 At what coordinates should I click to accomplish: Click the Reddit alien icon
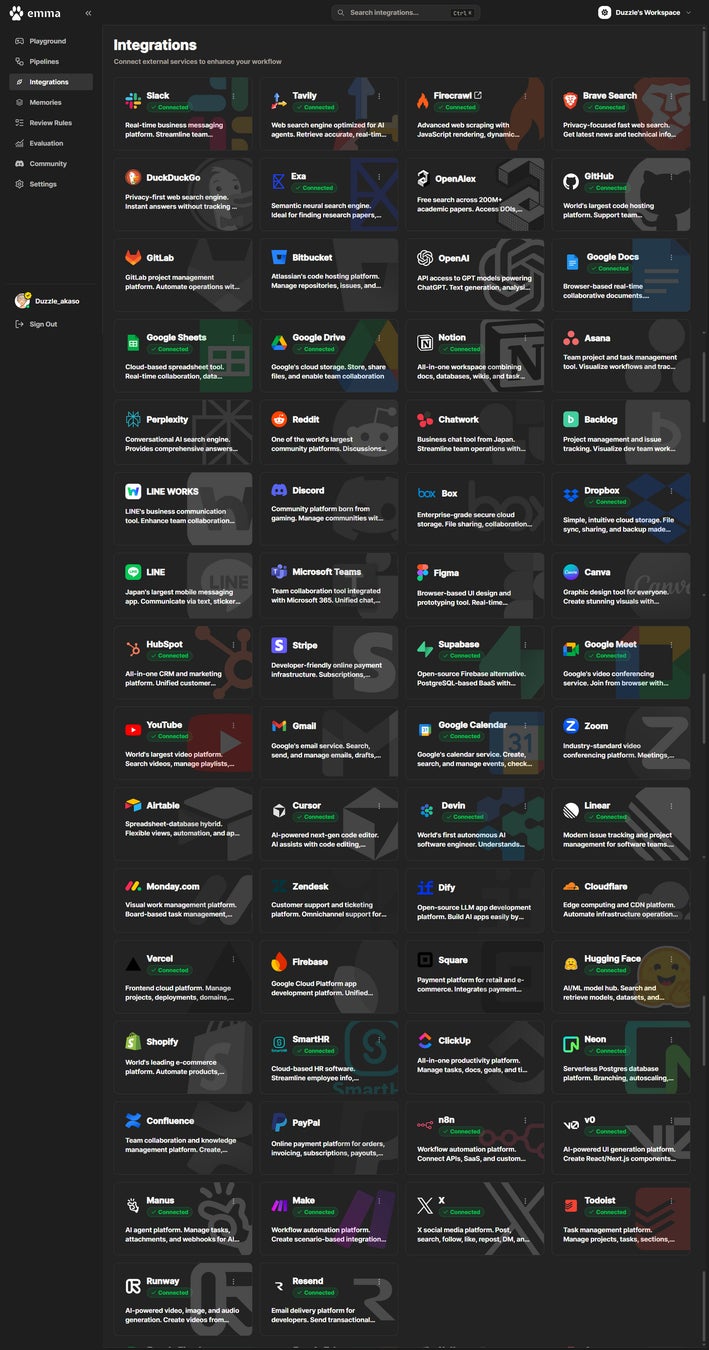[x=279, y=420]
